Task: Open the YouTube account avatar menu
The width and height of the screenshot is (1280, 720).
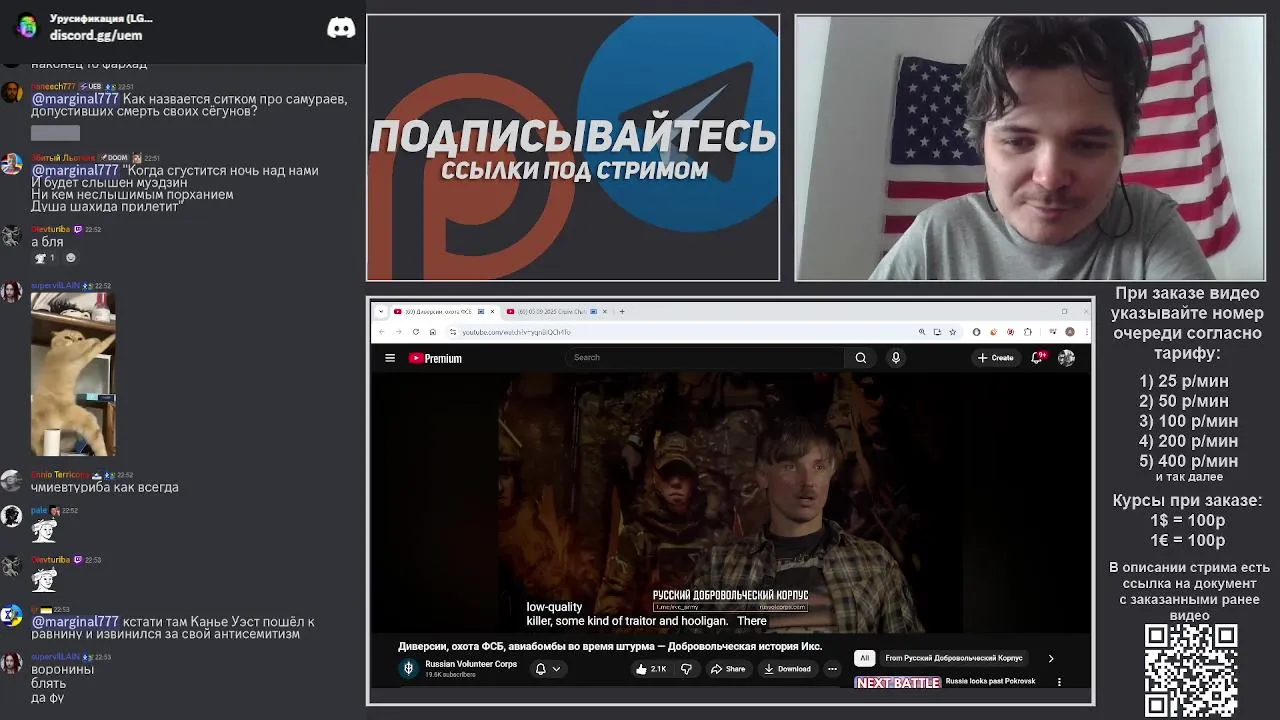Action: (x=1066, y=358)
